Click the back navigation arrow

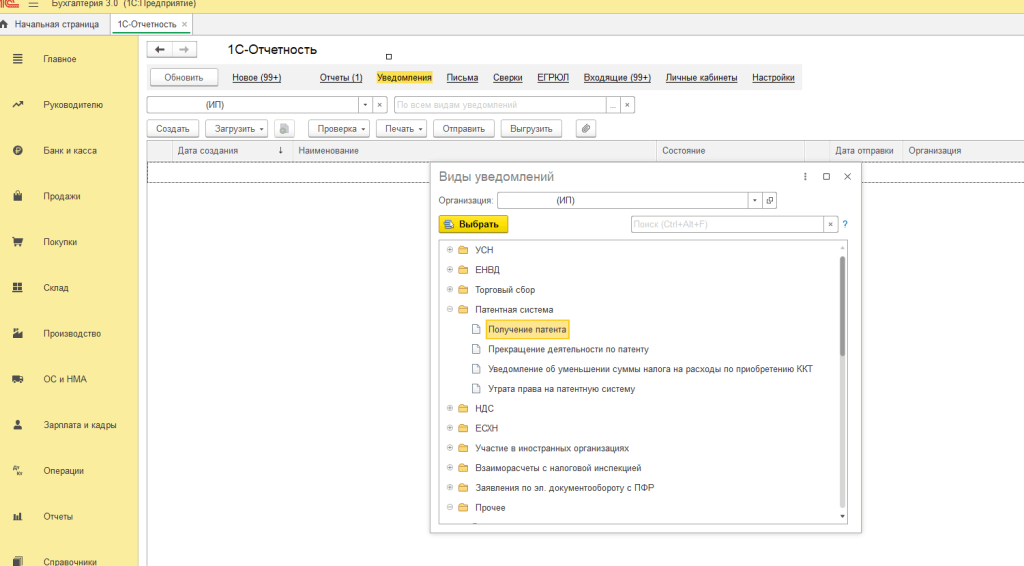(160, 49)
